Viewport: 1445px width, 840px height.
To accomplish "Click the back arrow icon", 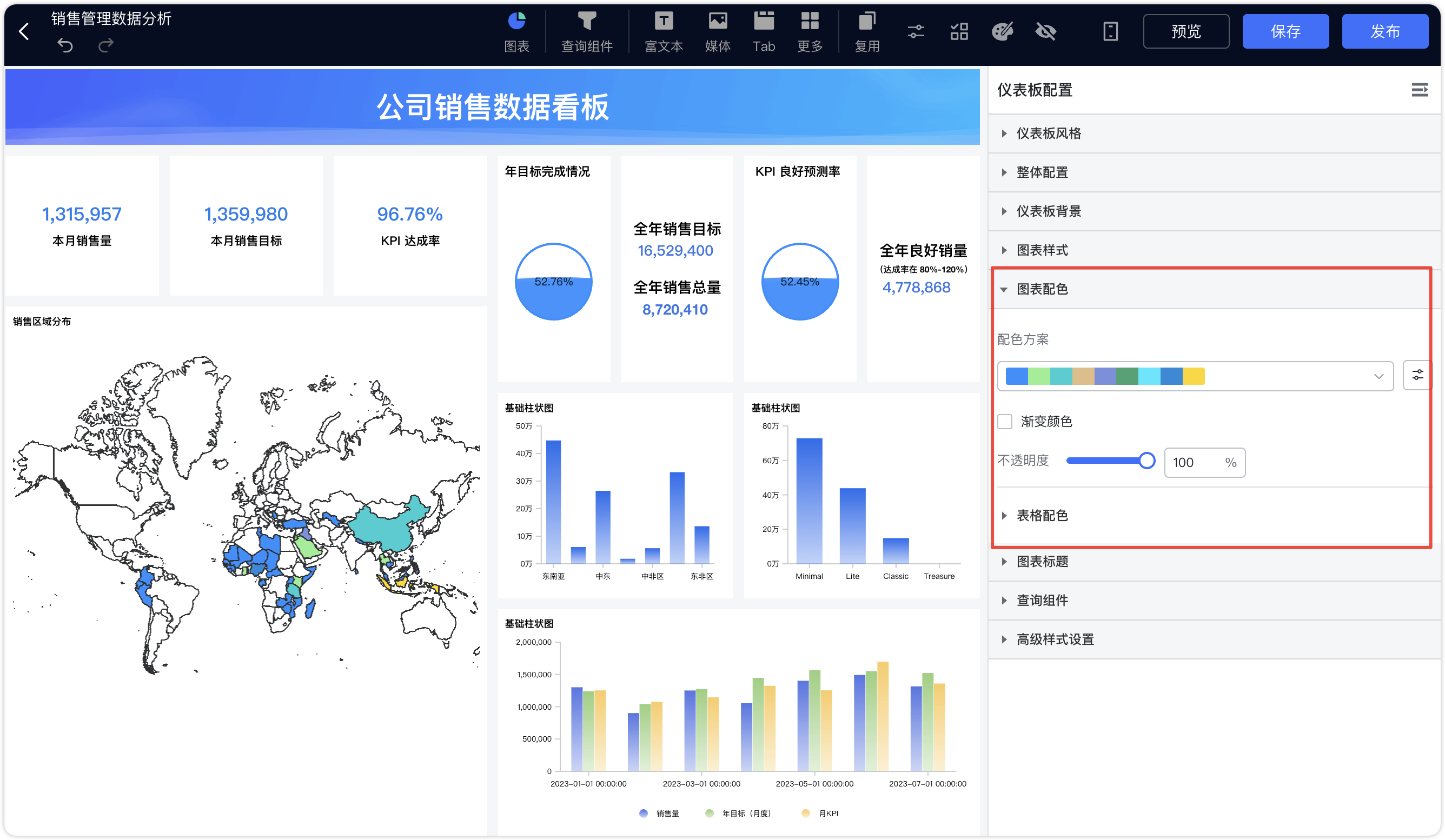I will tap(24, 31).
